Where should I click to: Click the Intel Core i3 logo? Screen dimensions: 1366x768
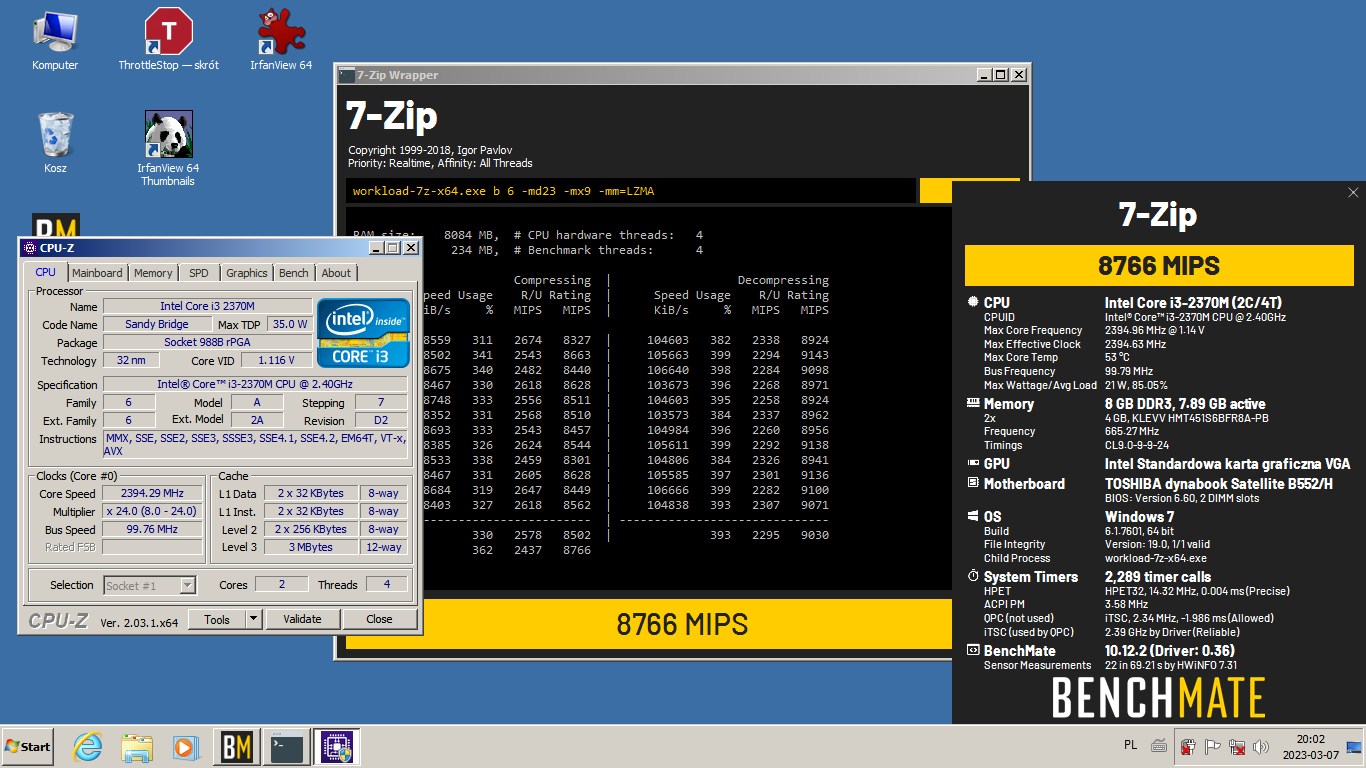(363, 333)
